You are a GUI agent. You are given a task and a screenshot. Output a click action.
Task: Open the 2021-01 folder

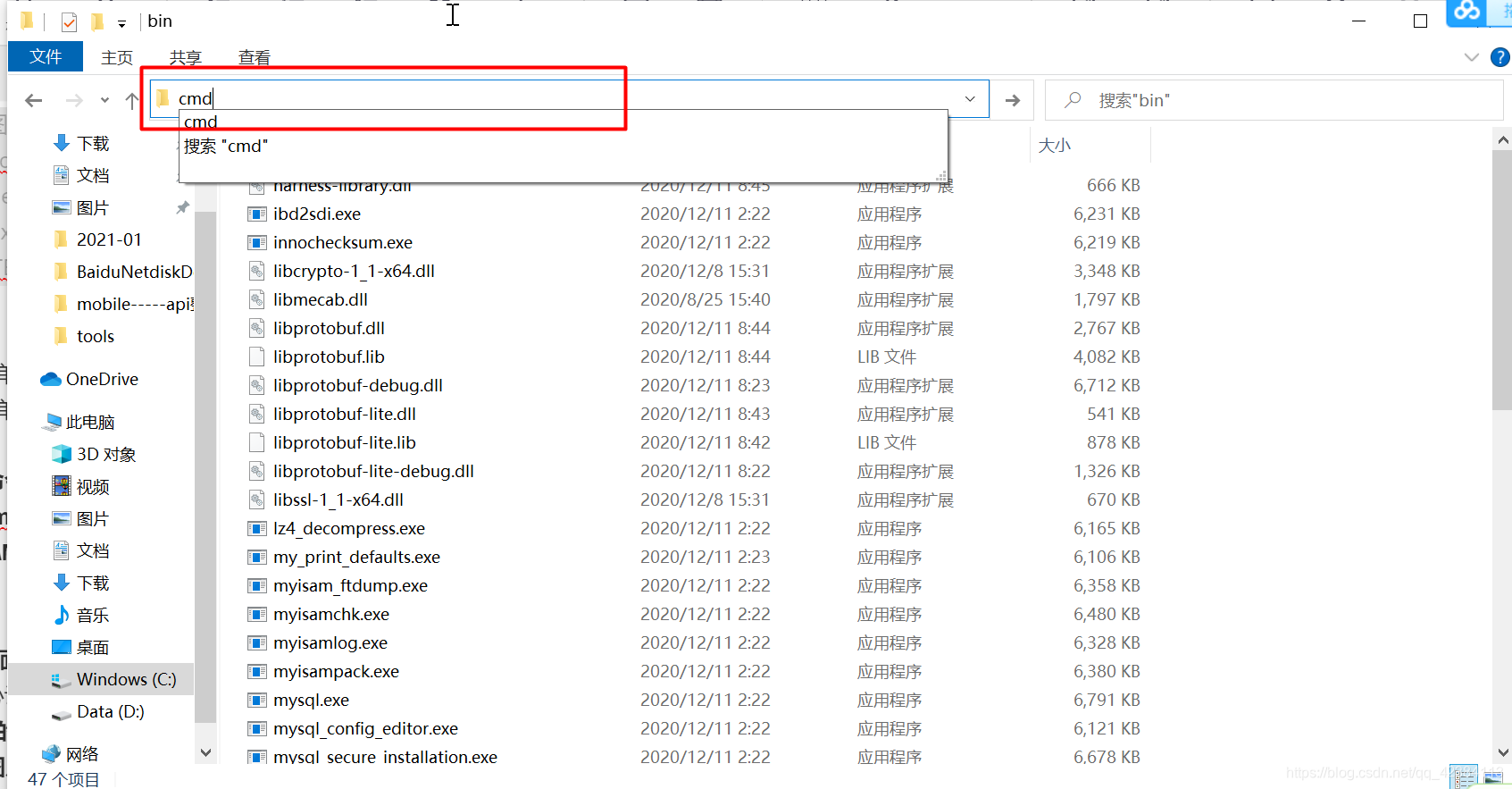tap(109, 239)
